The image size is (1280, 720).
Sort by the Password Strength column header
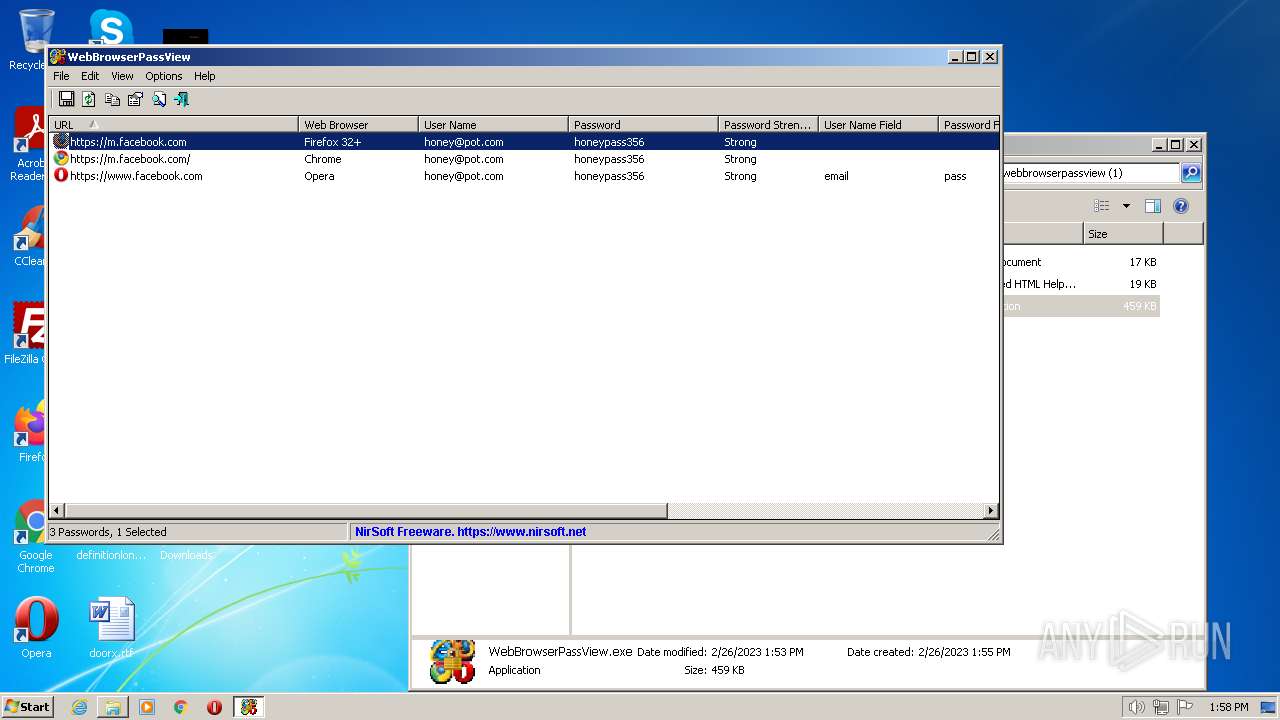click(768, 125)
